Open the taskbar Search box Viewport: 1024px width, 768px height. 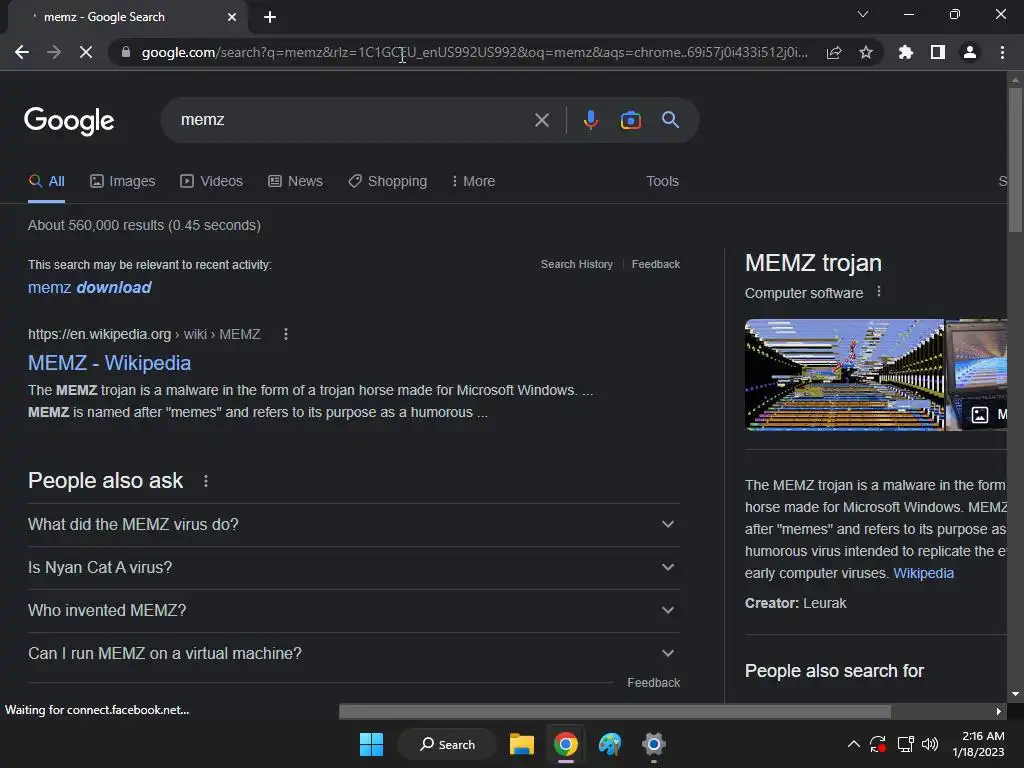click(x=447, y=744)
